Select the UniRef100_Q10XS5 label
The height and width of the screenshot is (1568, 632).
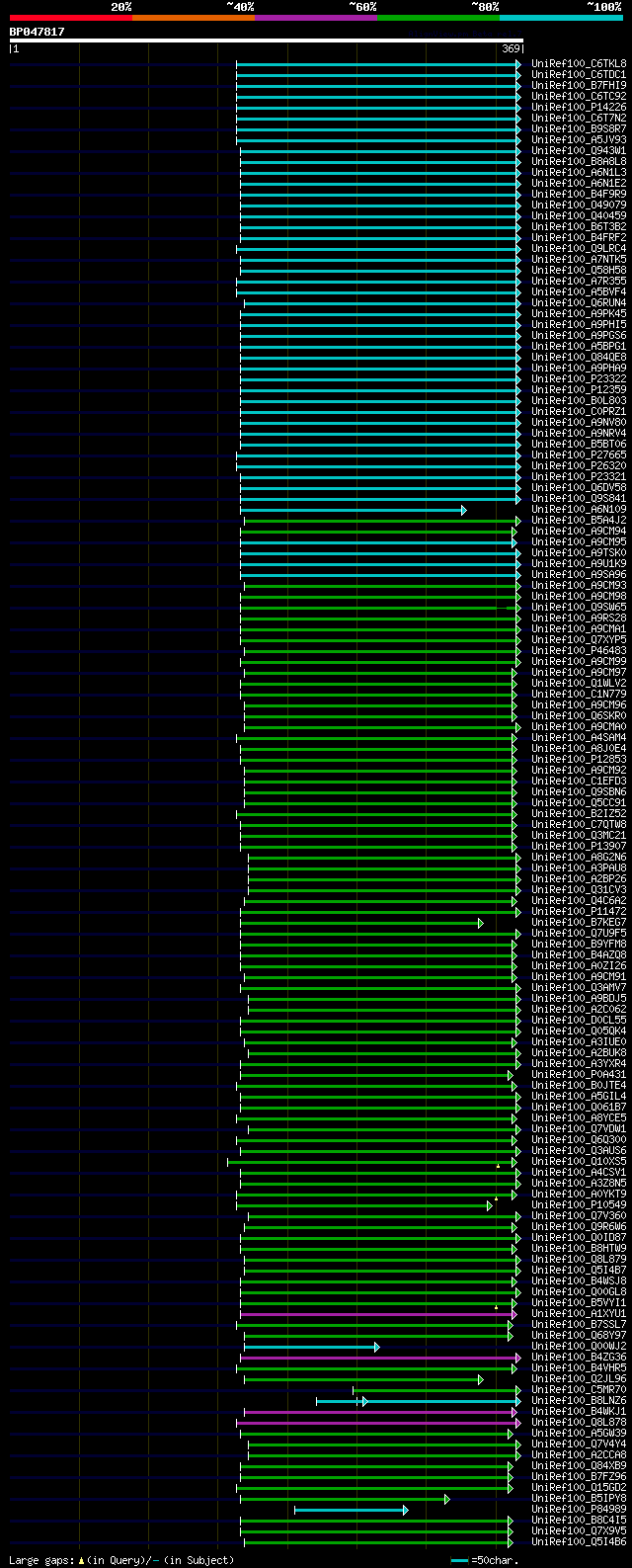tap(579, 1162)
